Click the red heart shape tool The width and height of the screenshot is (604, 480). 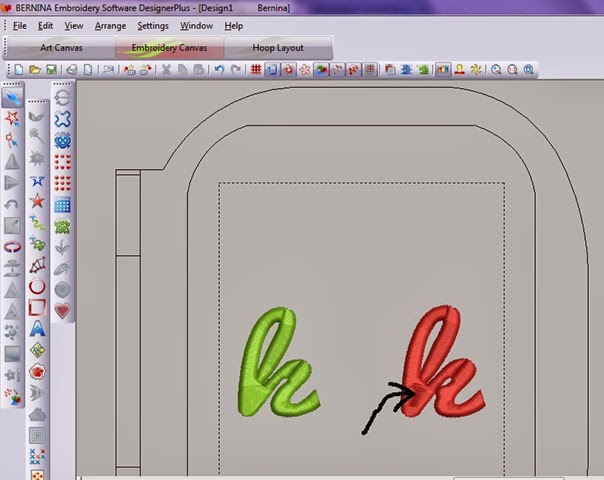(x=62, y=310)
